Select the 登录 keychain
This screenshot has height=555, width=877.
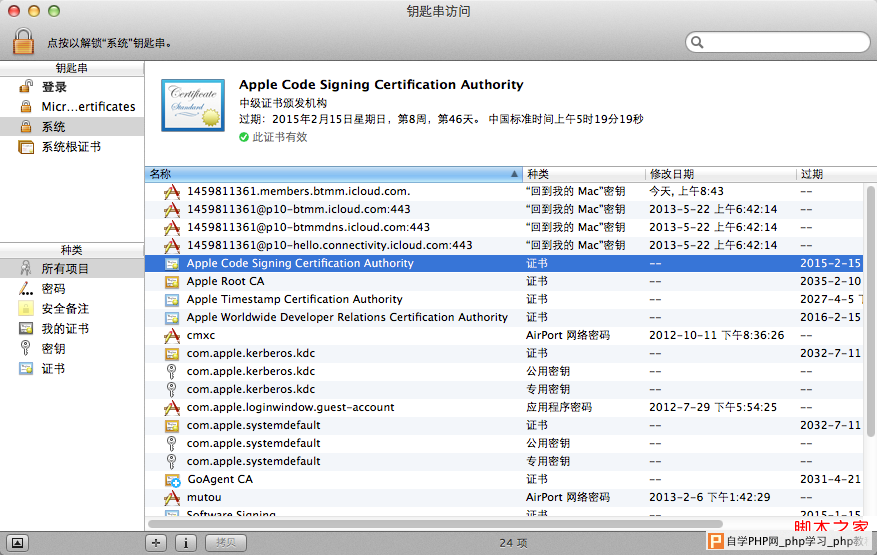[72, 87]
